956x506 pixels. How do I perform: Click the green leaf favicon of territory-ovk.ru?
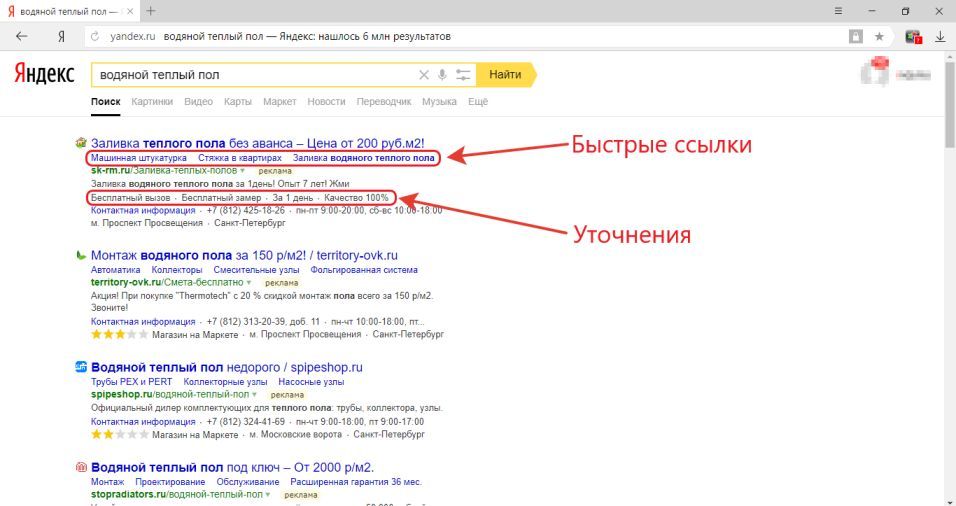(x=80, y=255)
